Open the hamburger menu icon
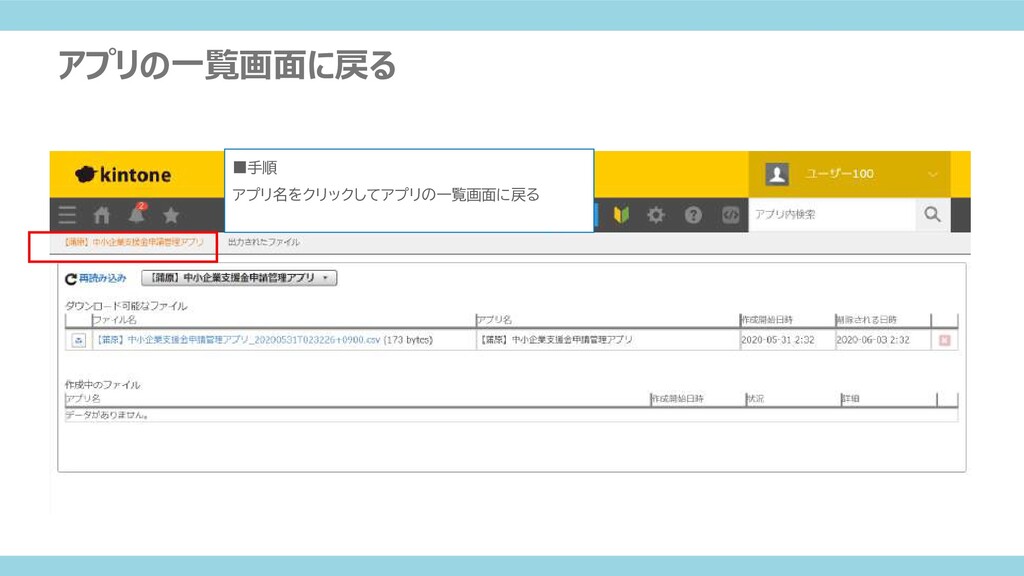 click(67, 215)
